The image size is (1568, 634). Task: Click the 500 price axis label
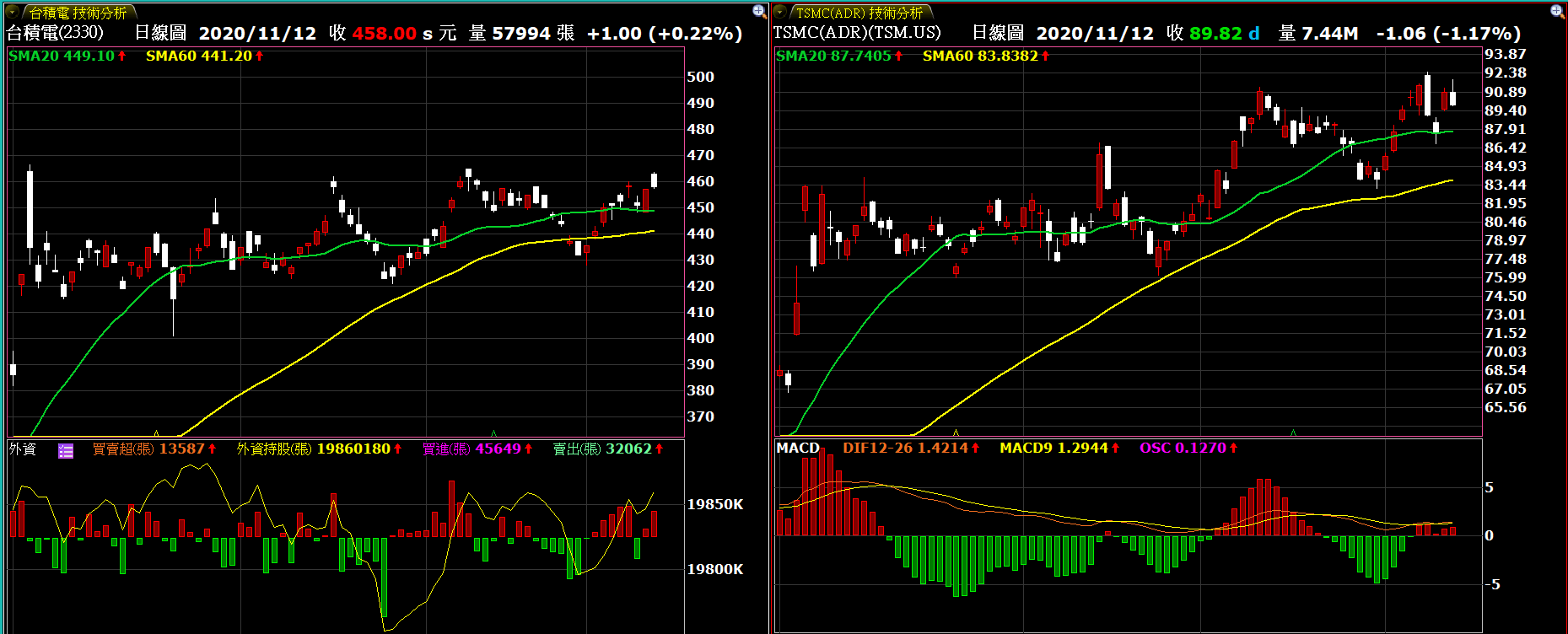pyautogui.click(x=700, y=77)
